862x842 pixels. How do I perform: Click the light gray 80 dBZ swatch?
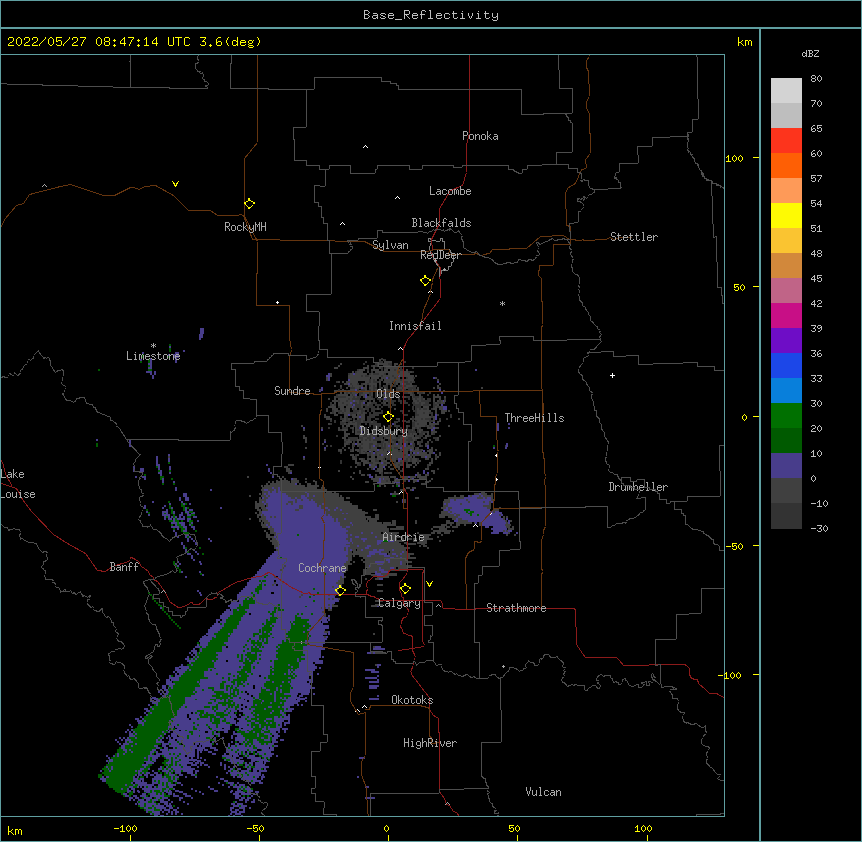point(786,90)
